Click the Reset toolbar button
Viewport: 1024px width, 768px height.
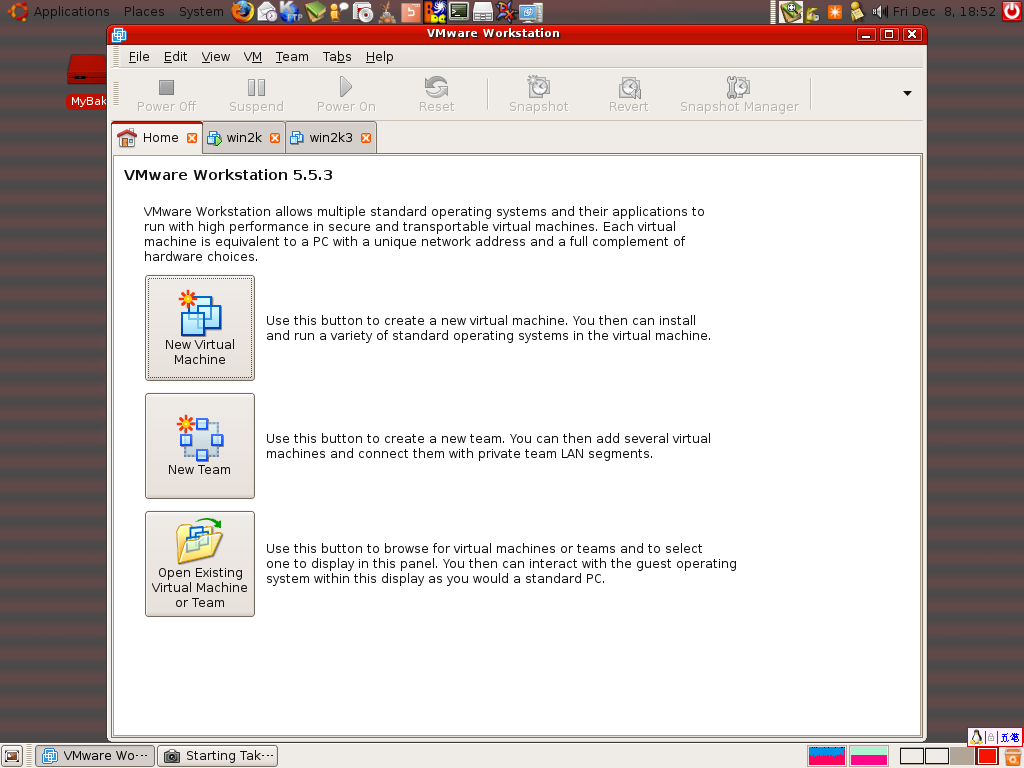436,95
